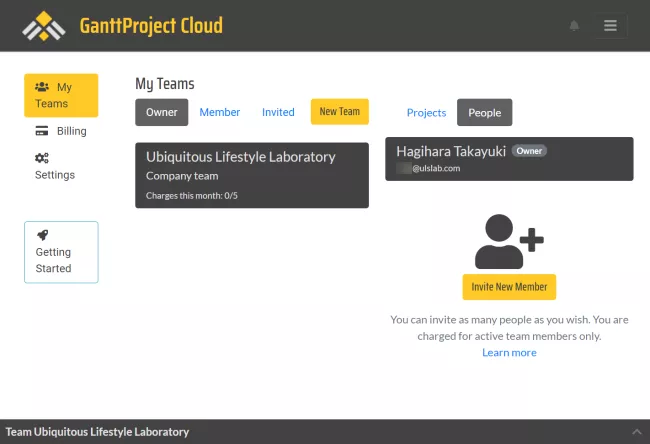
Task: Expand the bottom team panel chevron
Action: pos(637,432)
